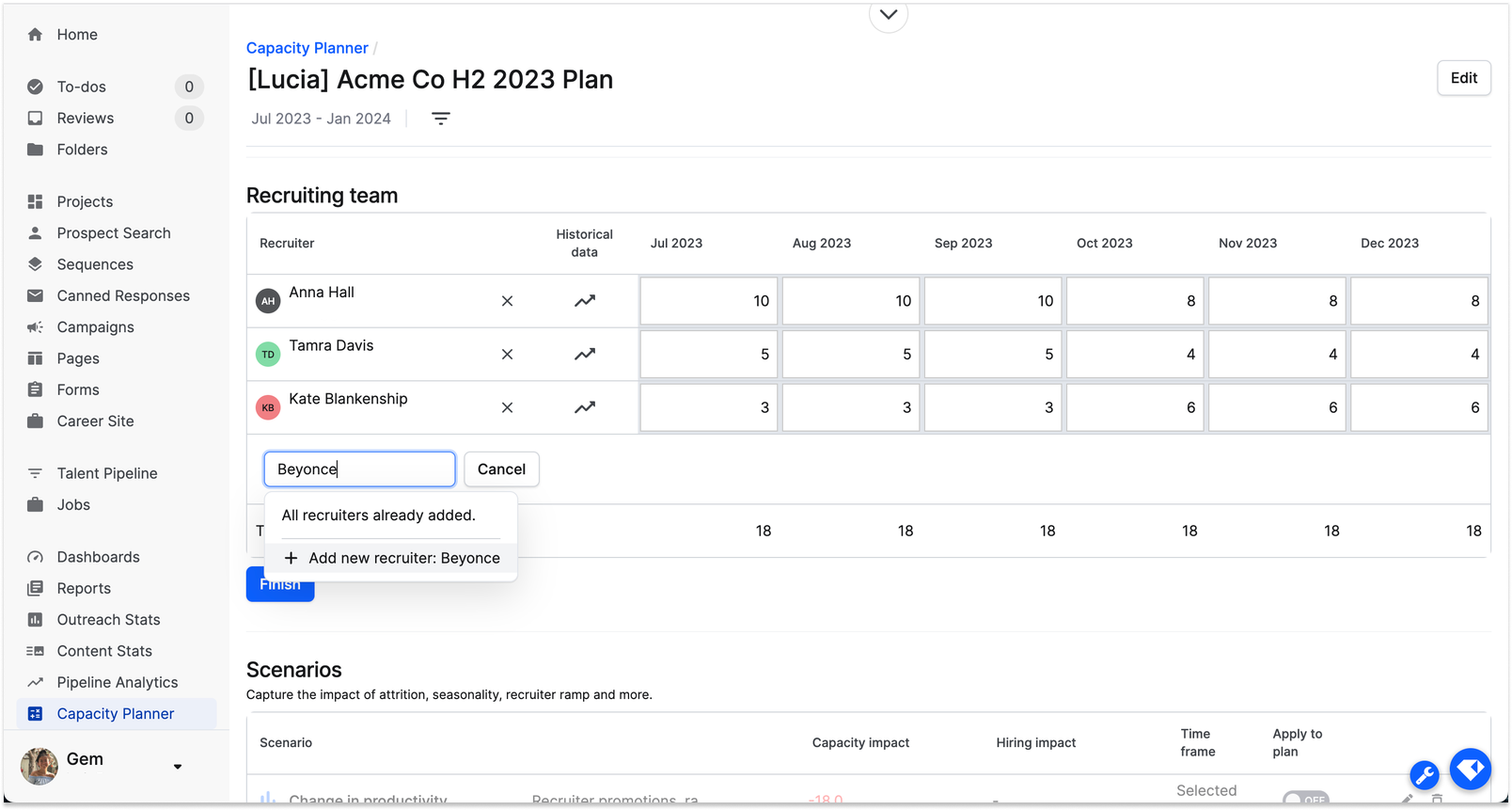Open Campaigns megaphone icon
The width and height of the screenshot is (1512, 810).
(x=35, y=327)
